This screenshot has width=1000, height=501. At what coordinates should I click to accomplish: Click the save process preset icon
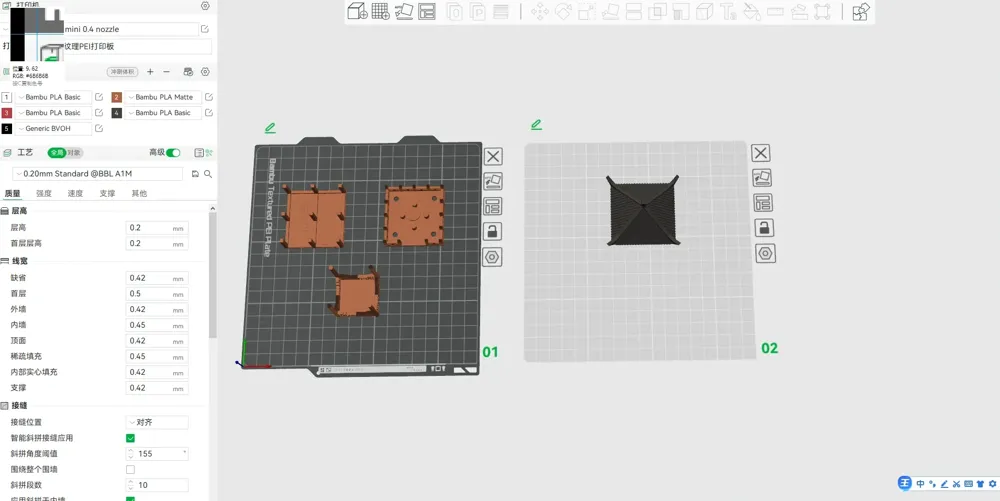click(x=195, y=174)
